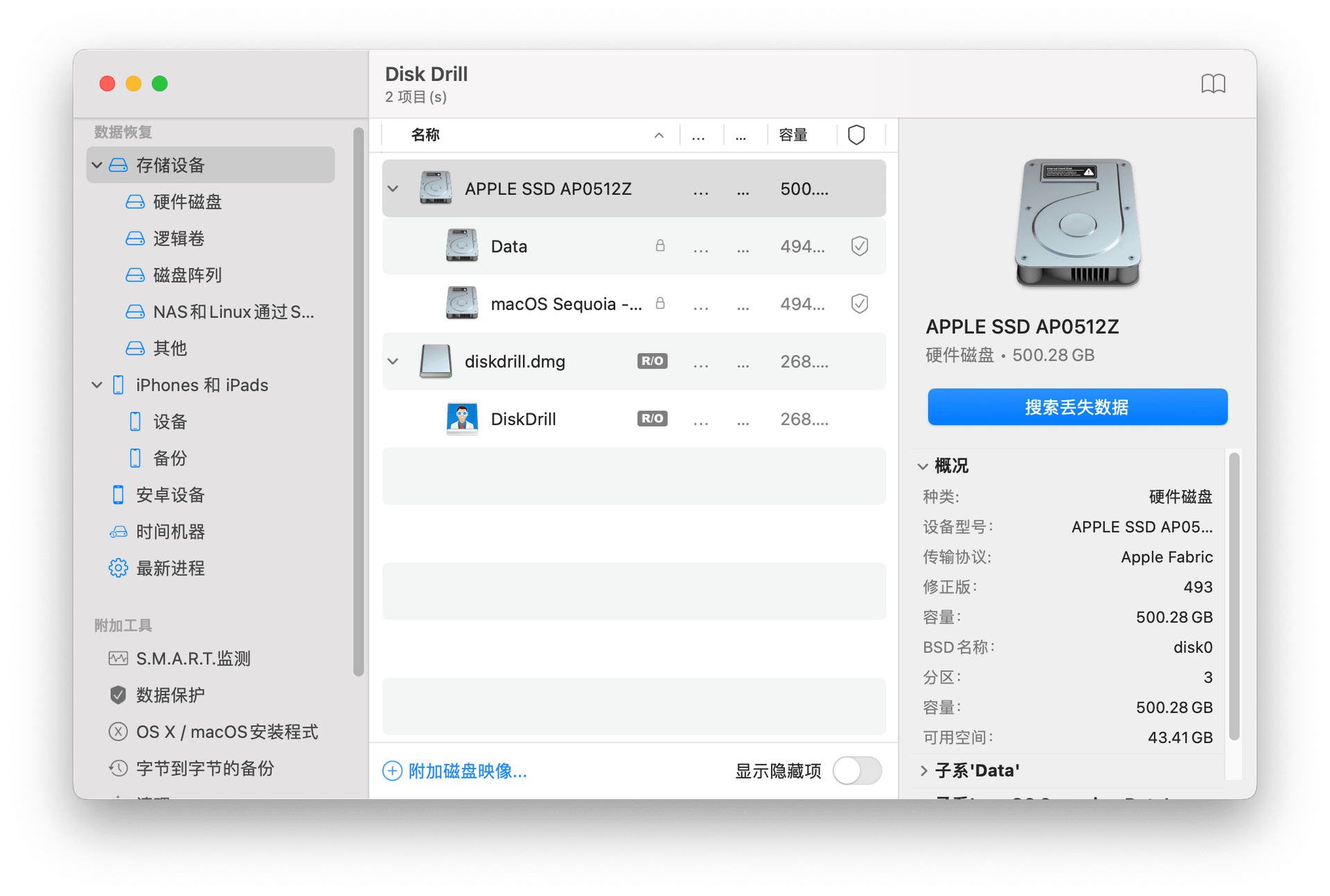Toggle the 显示隐藏项 switch
1330x896 pixels.
(x=857, y=771)
